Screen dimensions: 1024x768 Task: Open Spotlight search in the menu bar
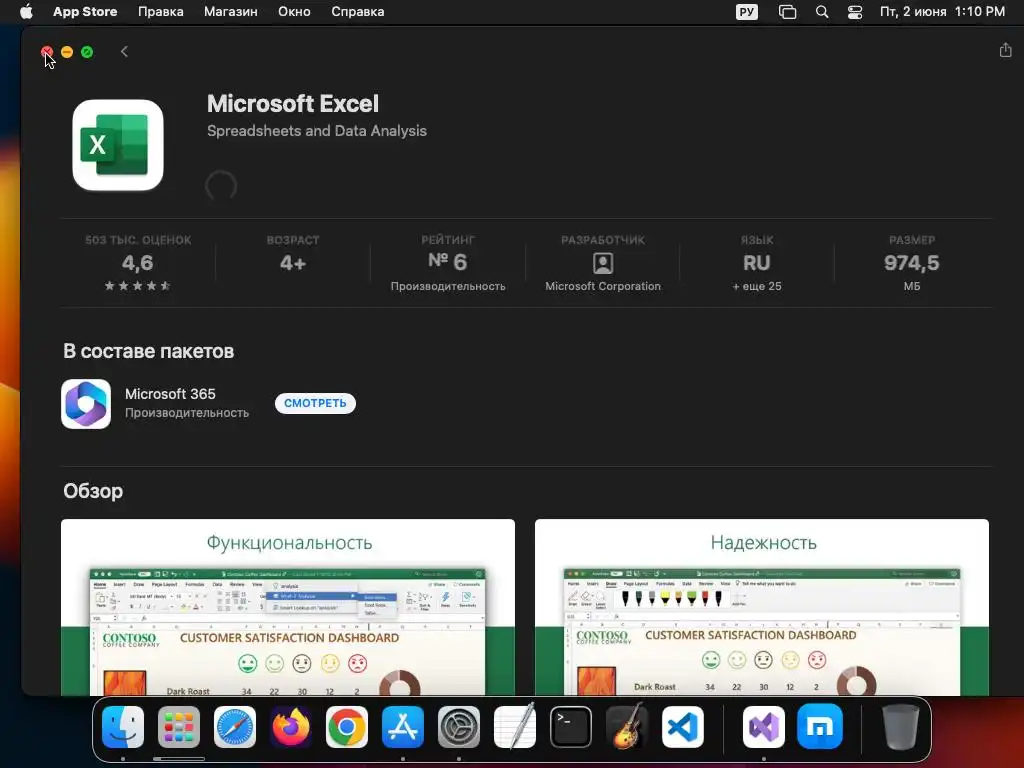pos(822,12)
